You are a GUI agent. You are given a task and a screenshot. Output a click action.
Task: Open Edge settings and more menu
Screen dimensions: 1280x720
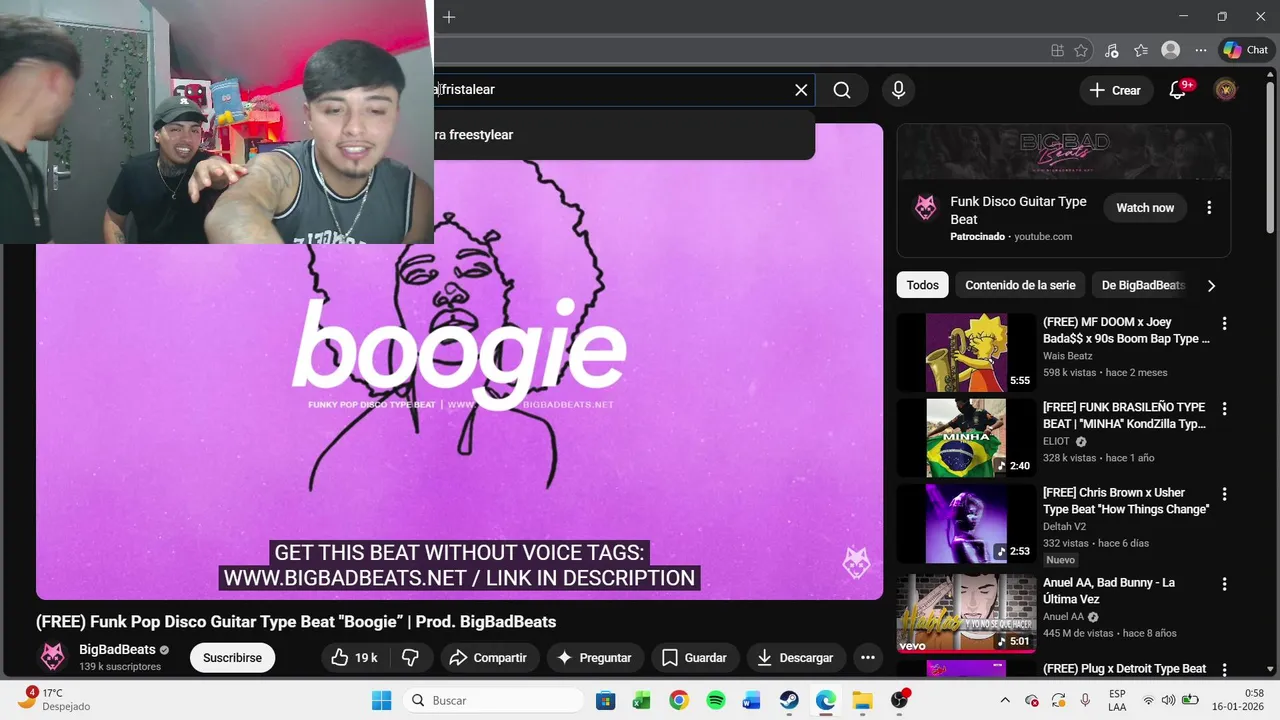(x=1200, y=50)
